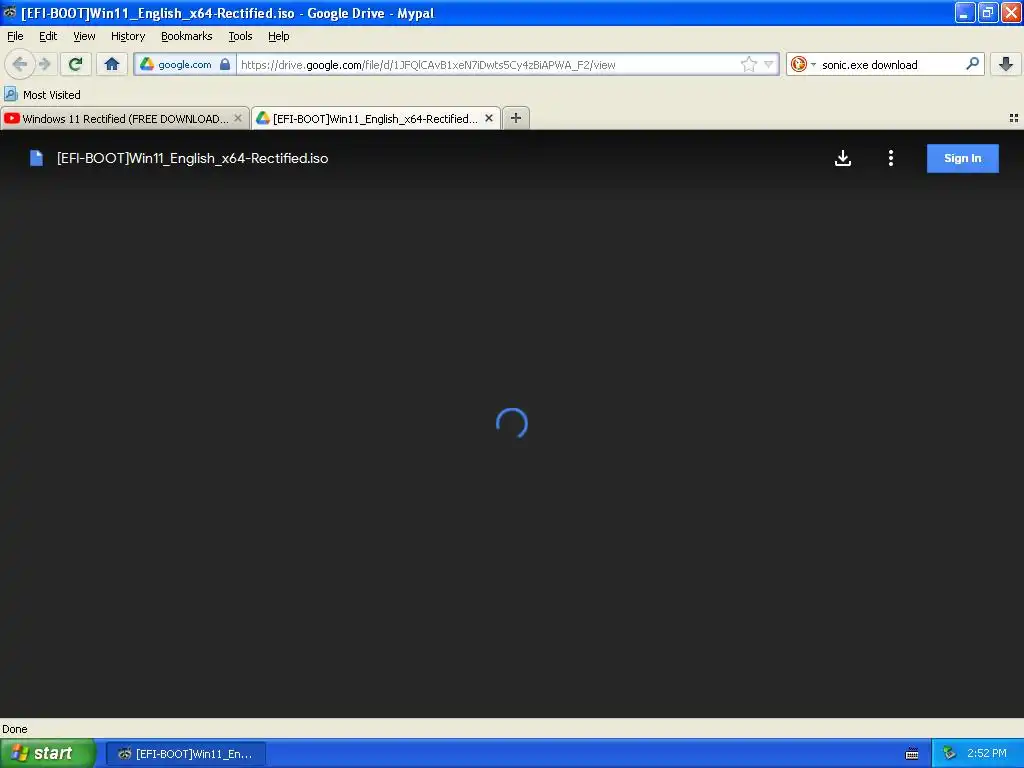Minimize the Mypal browser window

click(965, 12)
